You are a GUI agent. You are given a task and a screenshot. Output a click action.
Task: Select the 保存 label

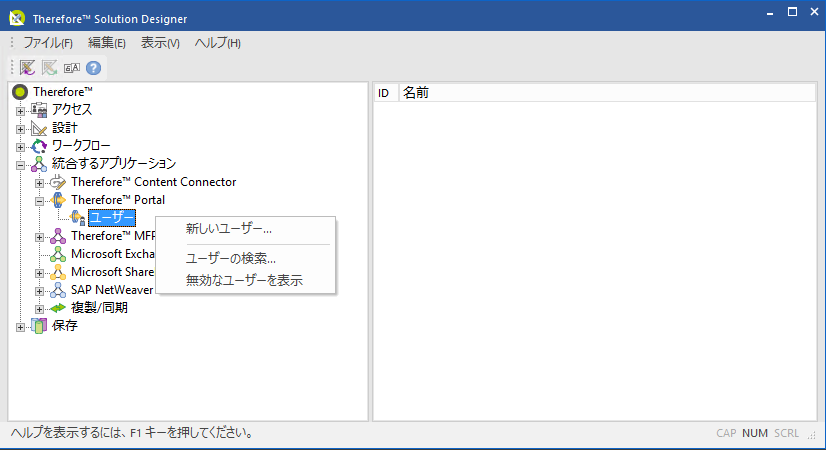pos(65,326)
